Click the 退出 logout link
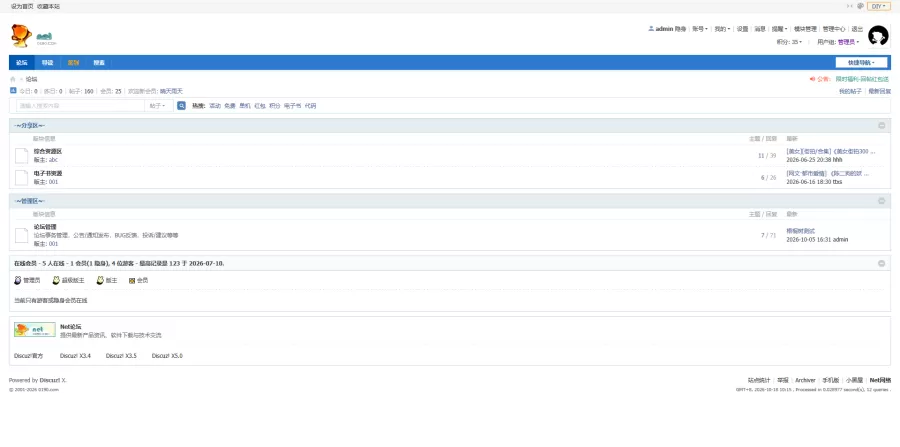Viewport: 900px width, 447px height. [x=857, y=29]
